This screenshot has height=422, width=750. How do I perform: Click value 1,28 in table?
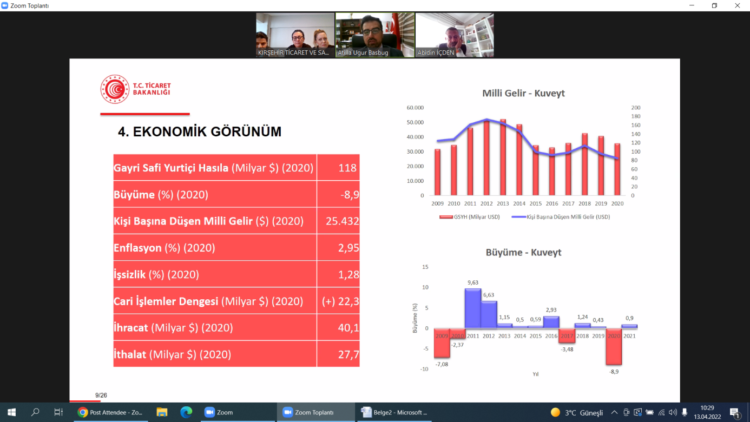pyautogui.click(x=348, y=275)
